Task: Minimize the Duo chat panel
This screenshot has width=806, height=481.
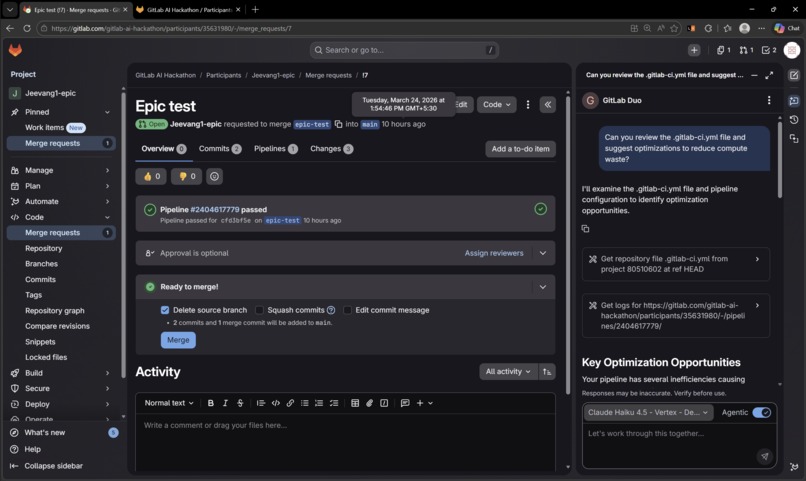Action: point(754,75)
